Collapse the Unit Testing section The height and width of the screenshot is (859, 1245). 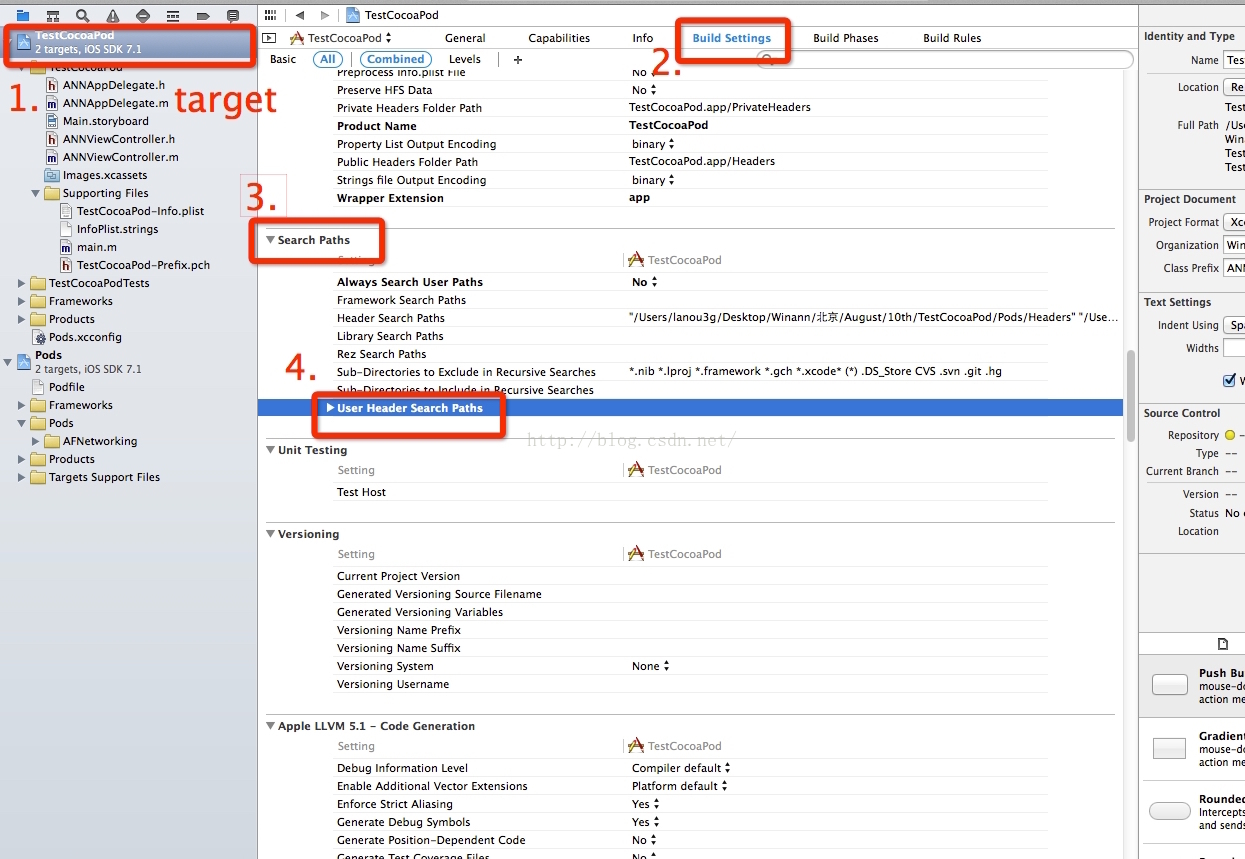270,450
